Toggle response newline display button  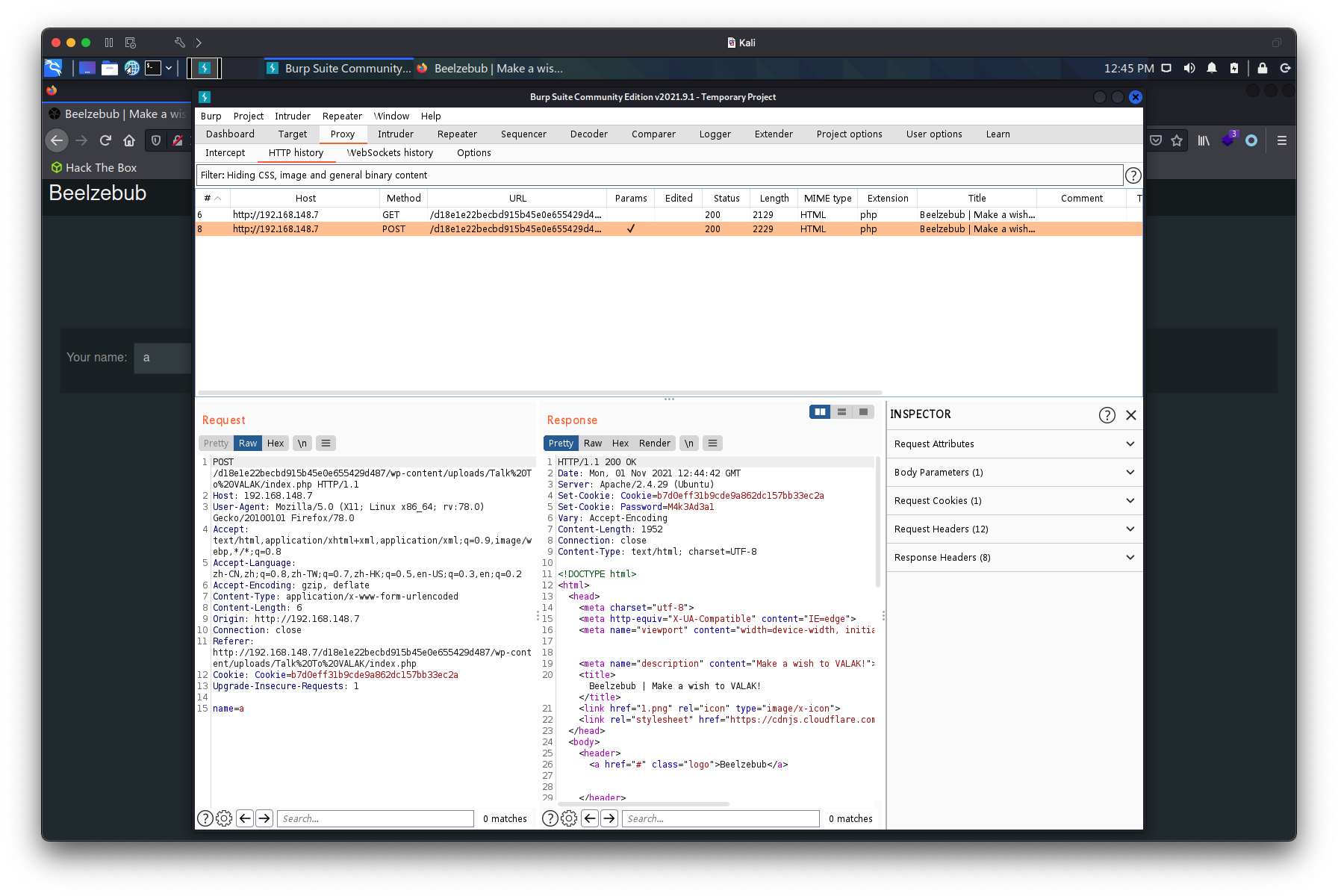[x=689, y=444]
